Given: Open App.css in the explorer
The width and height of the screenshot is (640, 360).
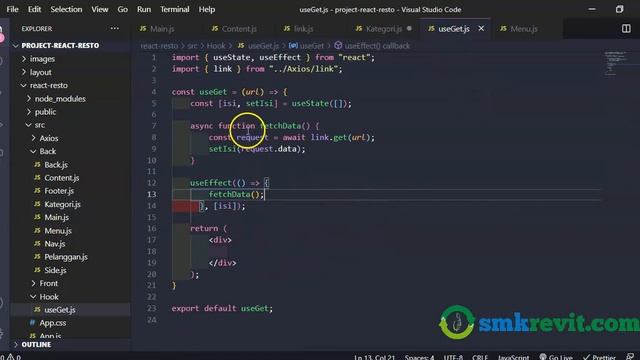Looking at the screenshot, I should (x=53, y=323).
